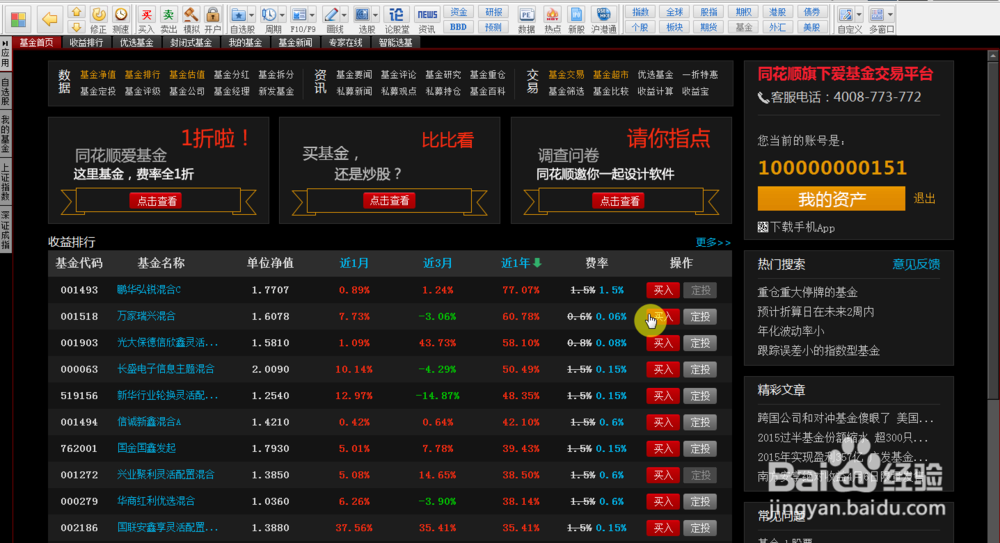Image resolution: width=1000 pixels, height=543 pixels.
Task: Expand the 自选股 dropdown arrow
Action: pos(252,15)
